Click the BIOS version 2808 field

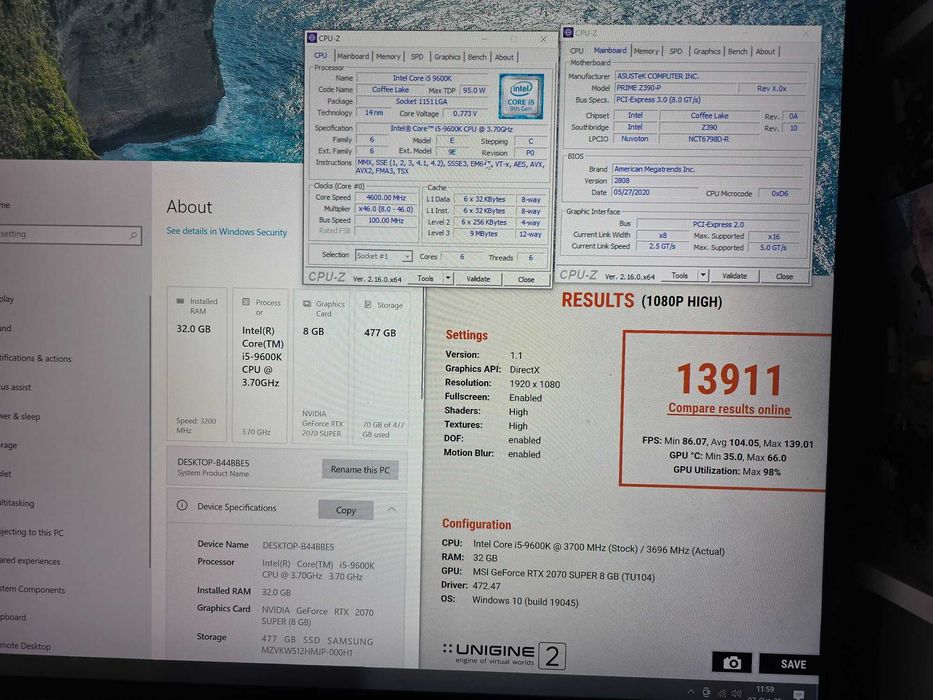click(x=707, y=180)
